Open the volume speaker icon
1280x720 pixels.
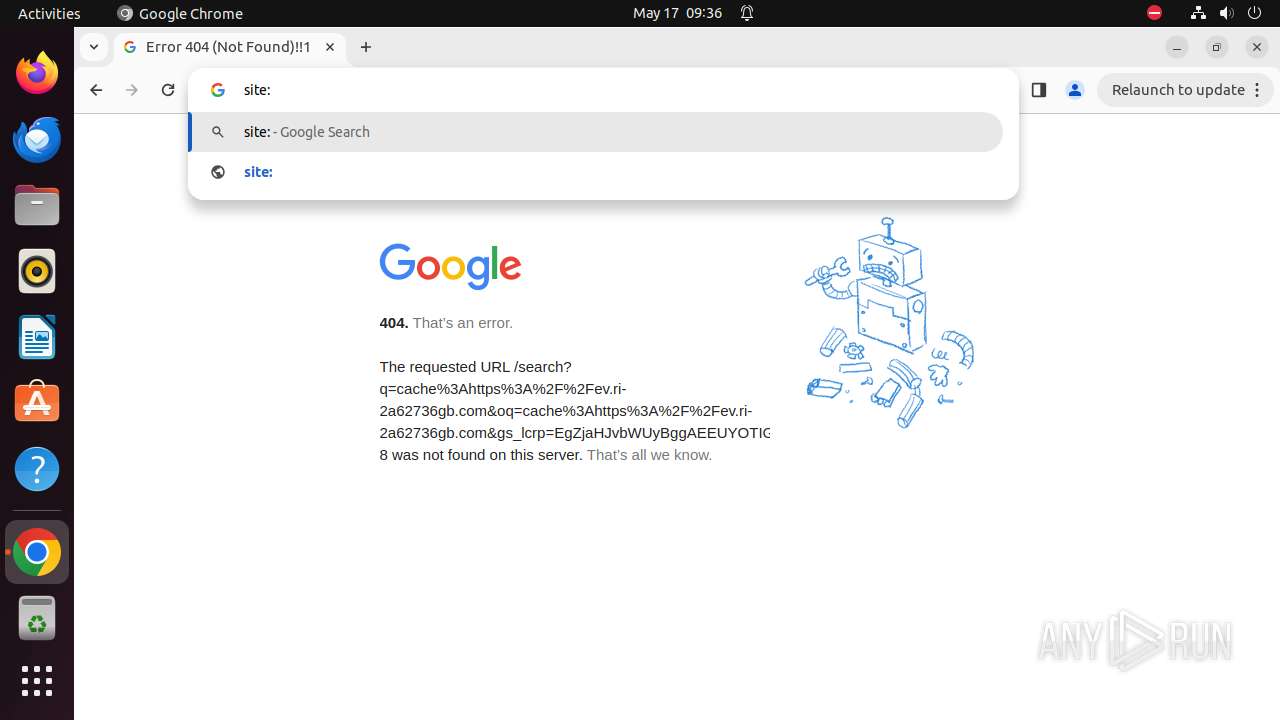(x=1226, y=13)
